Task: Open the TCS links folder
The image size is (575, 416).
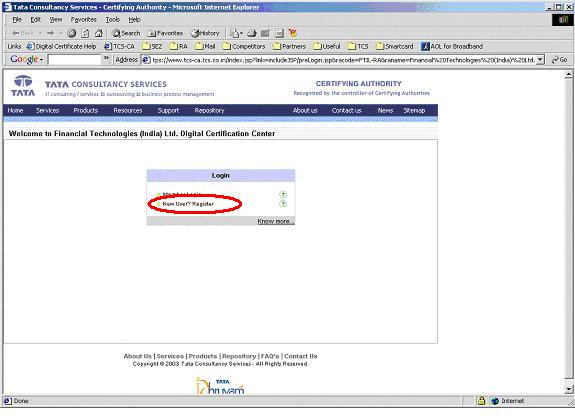Action: tap(358, 46)
